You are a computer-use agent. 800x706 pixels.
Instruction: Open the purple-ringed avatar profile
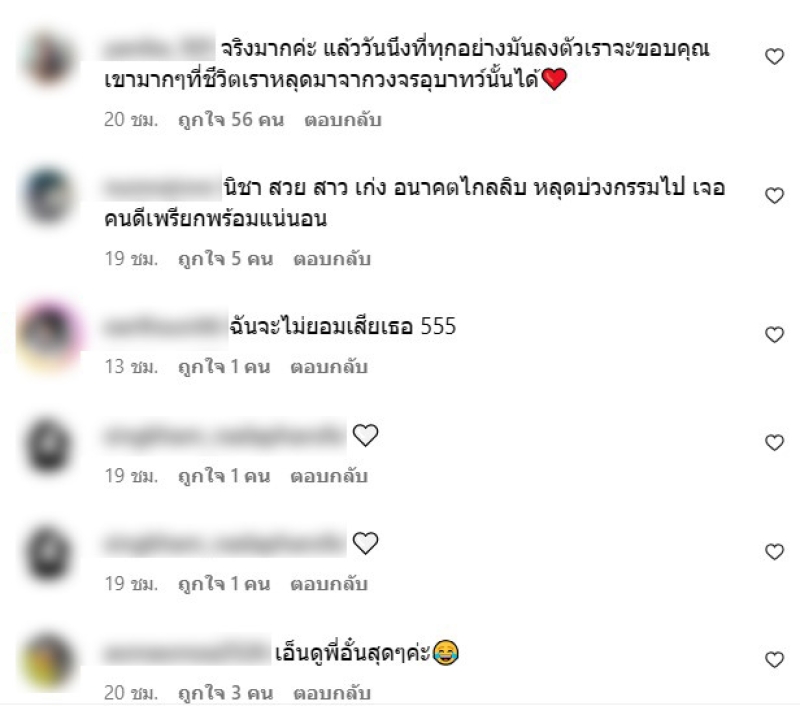click(x=48, y=334)
